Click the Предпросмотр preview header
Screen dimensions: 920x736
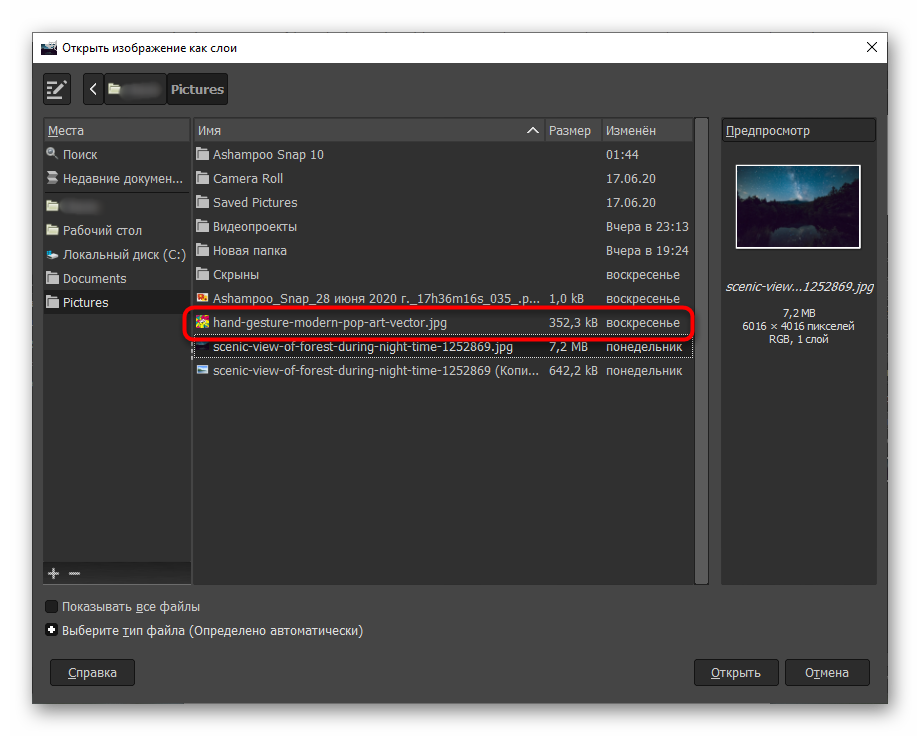799,130
